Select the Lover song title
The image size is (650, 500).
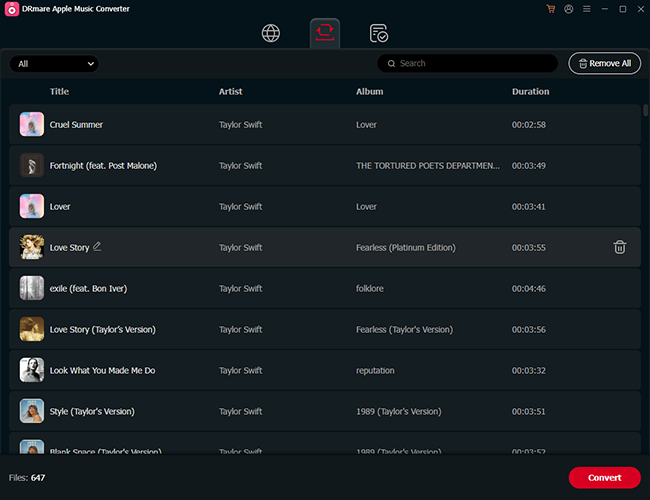60,207
